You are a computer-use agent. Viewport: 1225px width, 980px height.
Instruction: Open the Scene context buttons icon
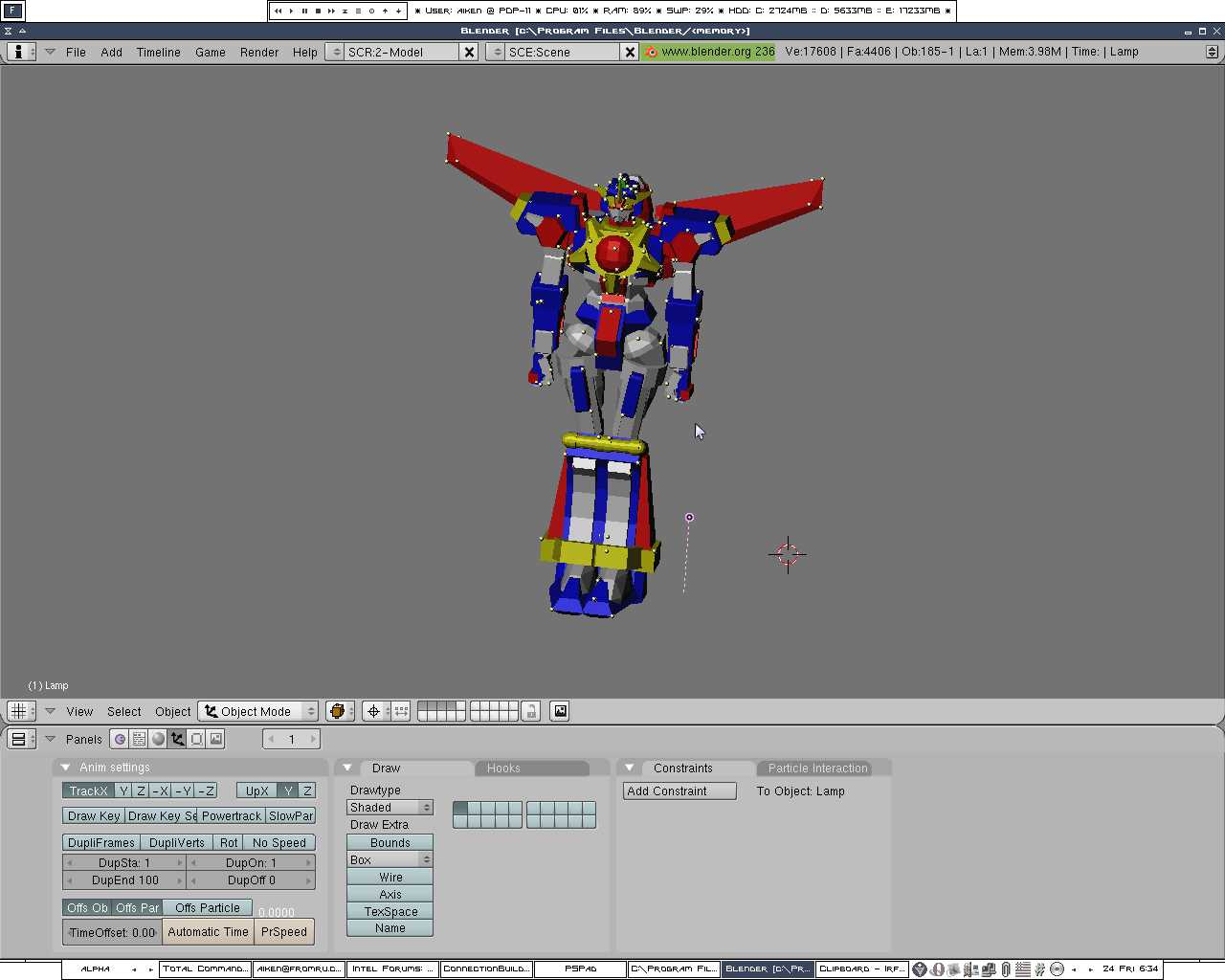click(x=216, y=739)
